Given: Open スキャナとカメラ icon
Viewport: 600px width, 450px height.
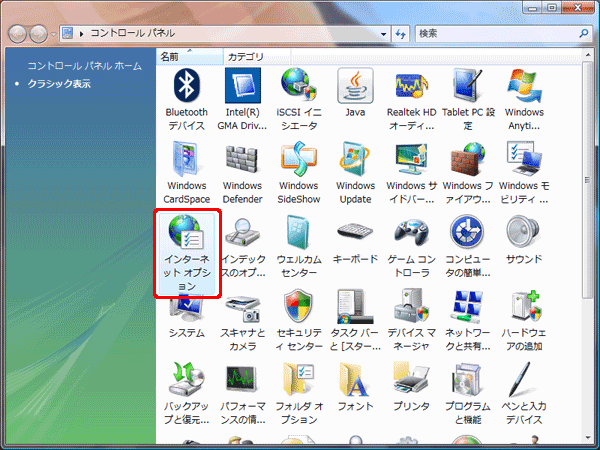Looking at the screenshot, I should pos(243,323).
